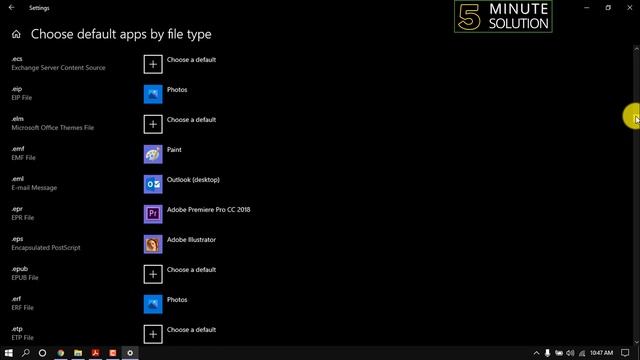Click scrollbar up arrow
Viewport: 640px width, 360px height.
click(x=636, y=49)
